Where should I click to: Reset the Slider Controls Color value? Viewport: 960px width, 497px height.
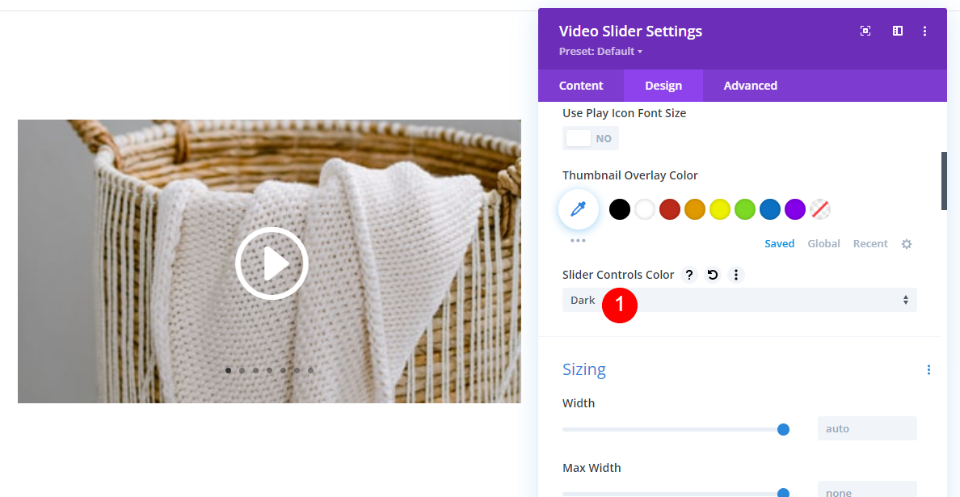tap(713, 275)
